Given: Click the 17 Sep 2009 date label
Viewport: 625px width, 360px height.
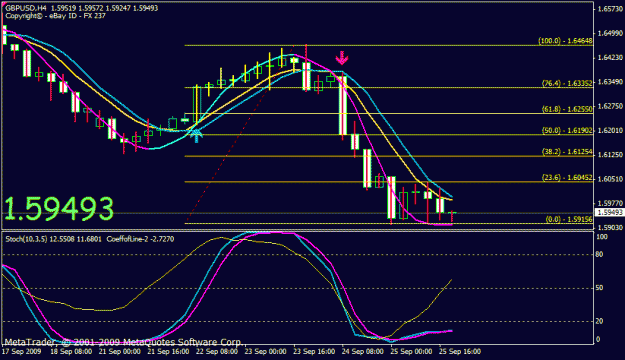Looking at the screenshot, I should point(21,351).
